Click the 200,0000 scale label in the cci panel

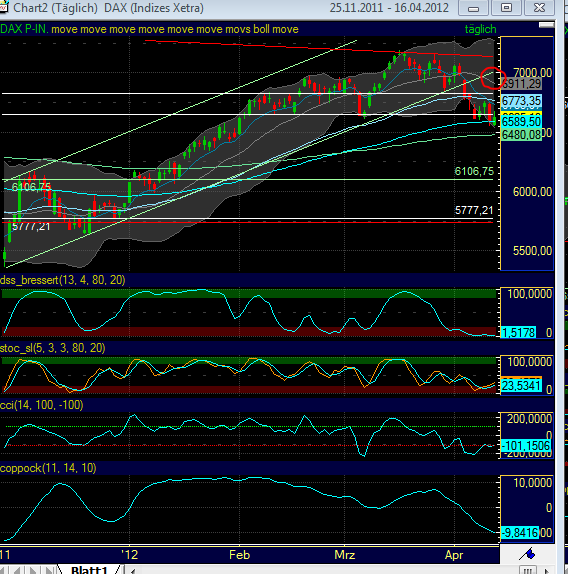point(529,419)
